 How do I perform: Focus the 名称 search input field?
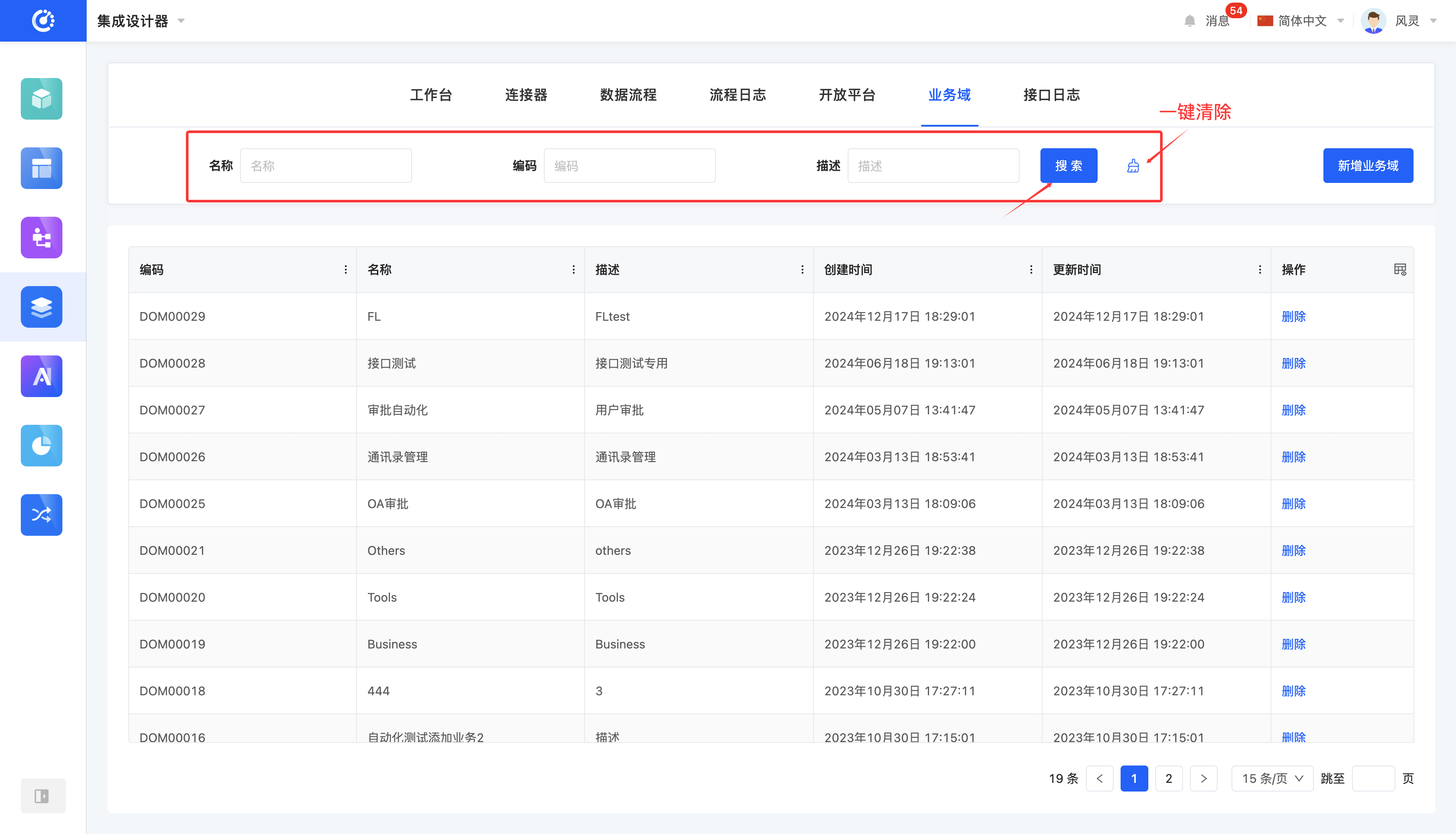click(325, 166)
